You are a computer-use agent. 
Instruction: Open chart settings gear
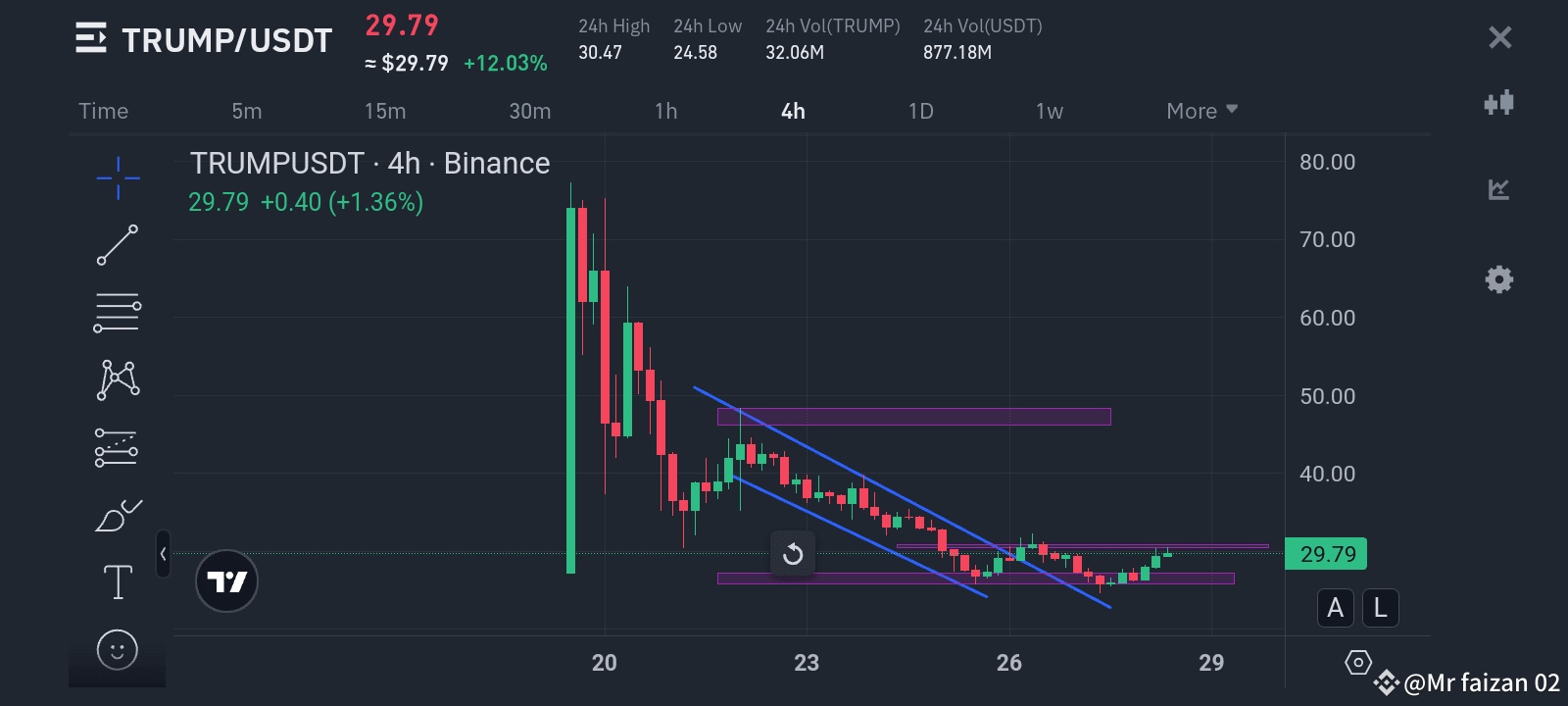1499,279
